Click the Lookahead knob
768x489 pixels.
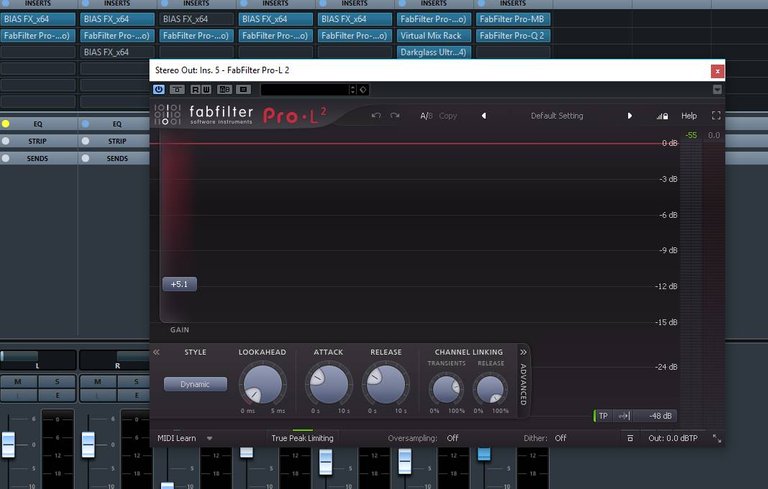pos(263,385)
